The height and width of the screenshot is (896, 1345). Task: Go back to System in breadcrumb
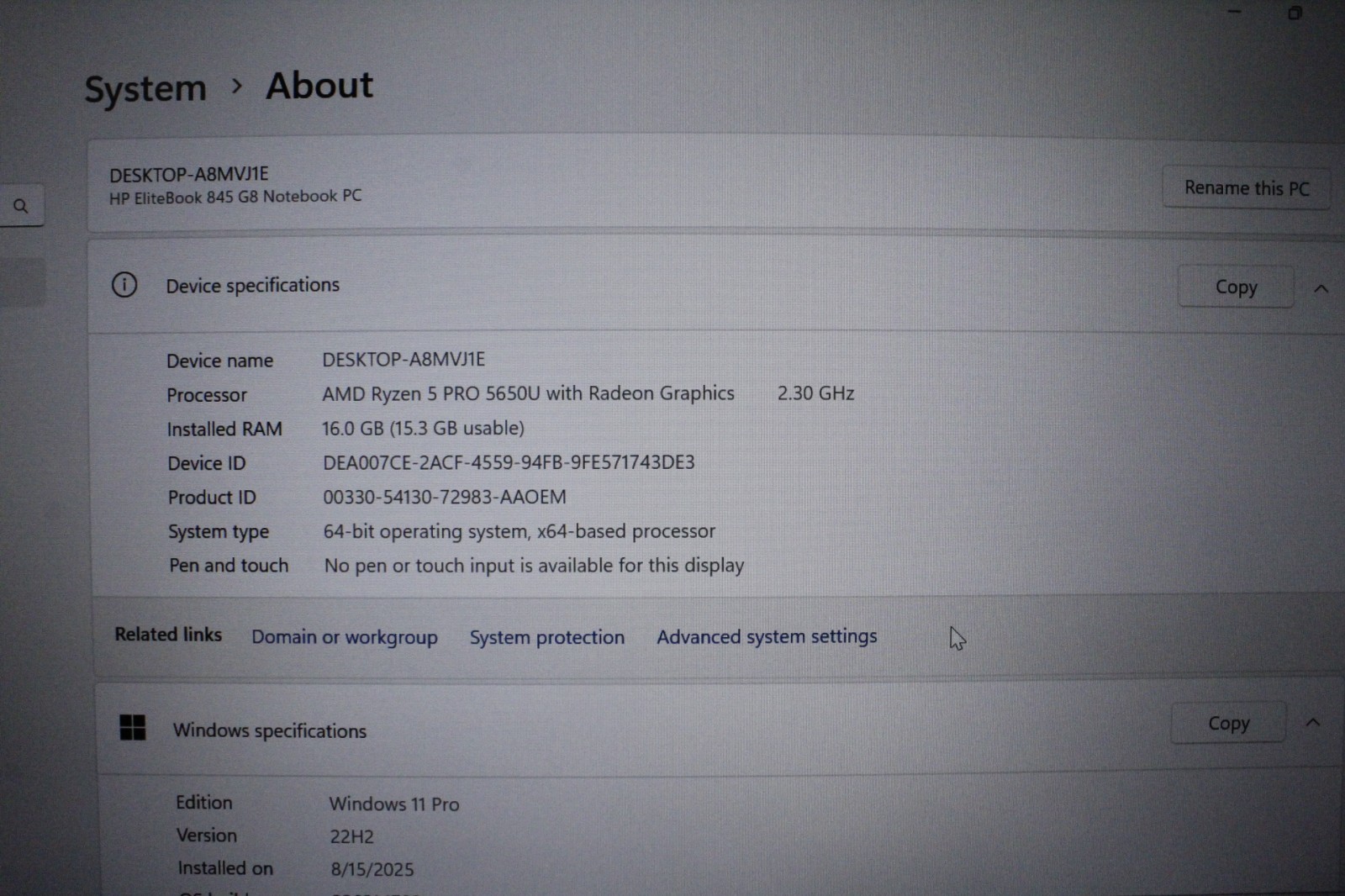pos(145,89)
